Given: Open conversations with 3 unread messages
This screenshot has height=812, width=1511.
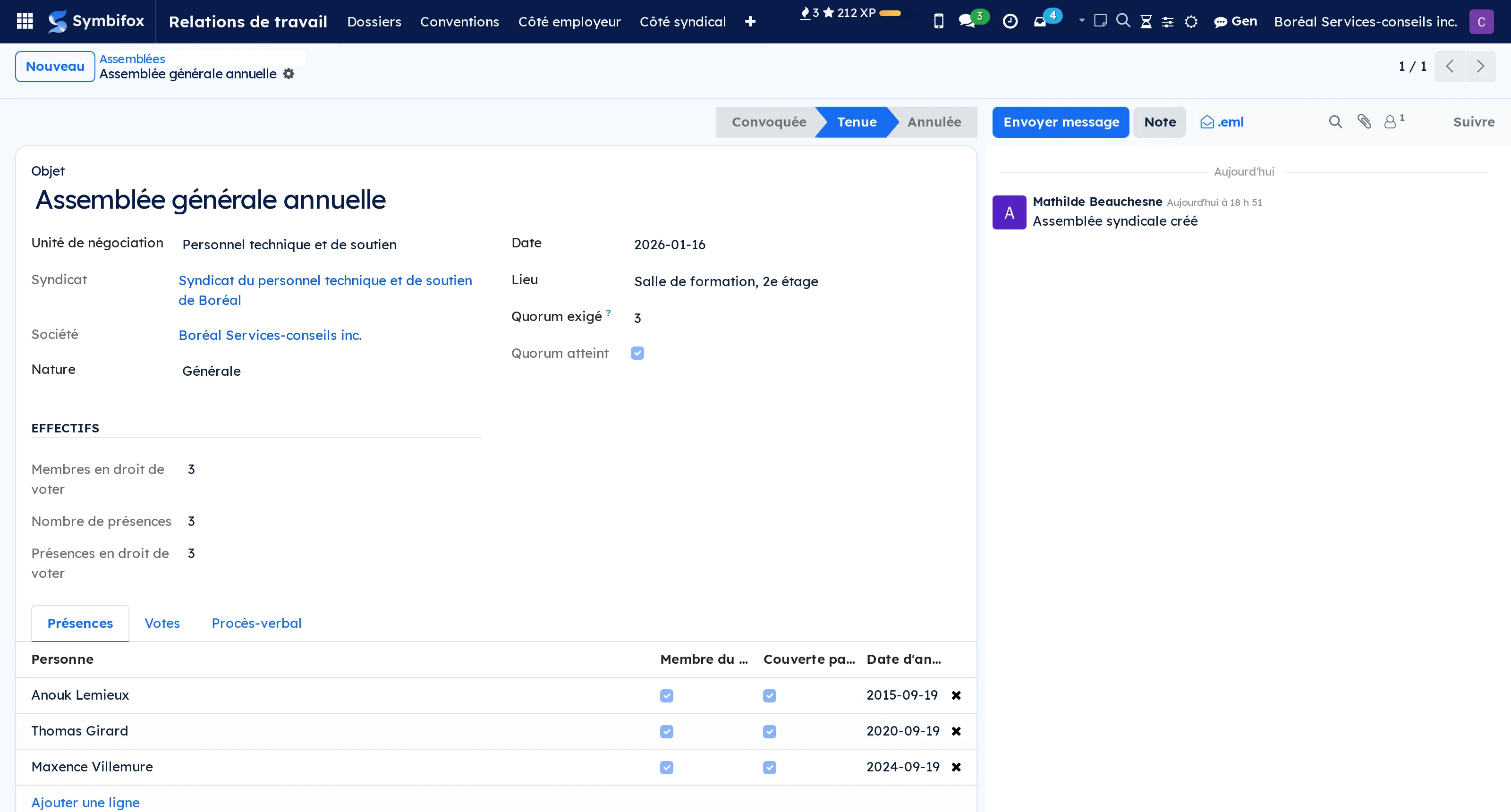Looking at the screenshot, I should point(973,20).
